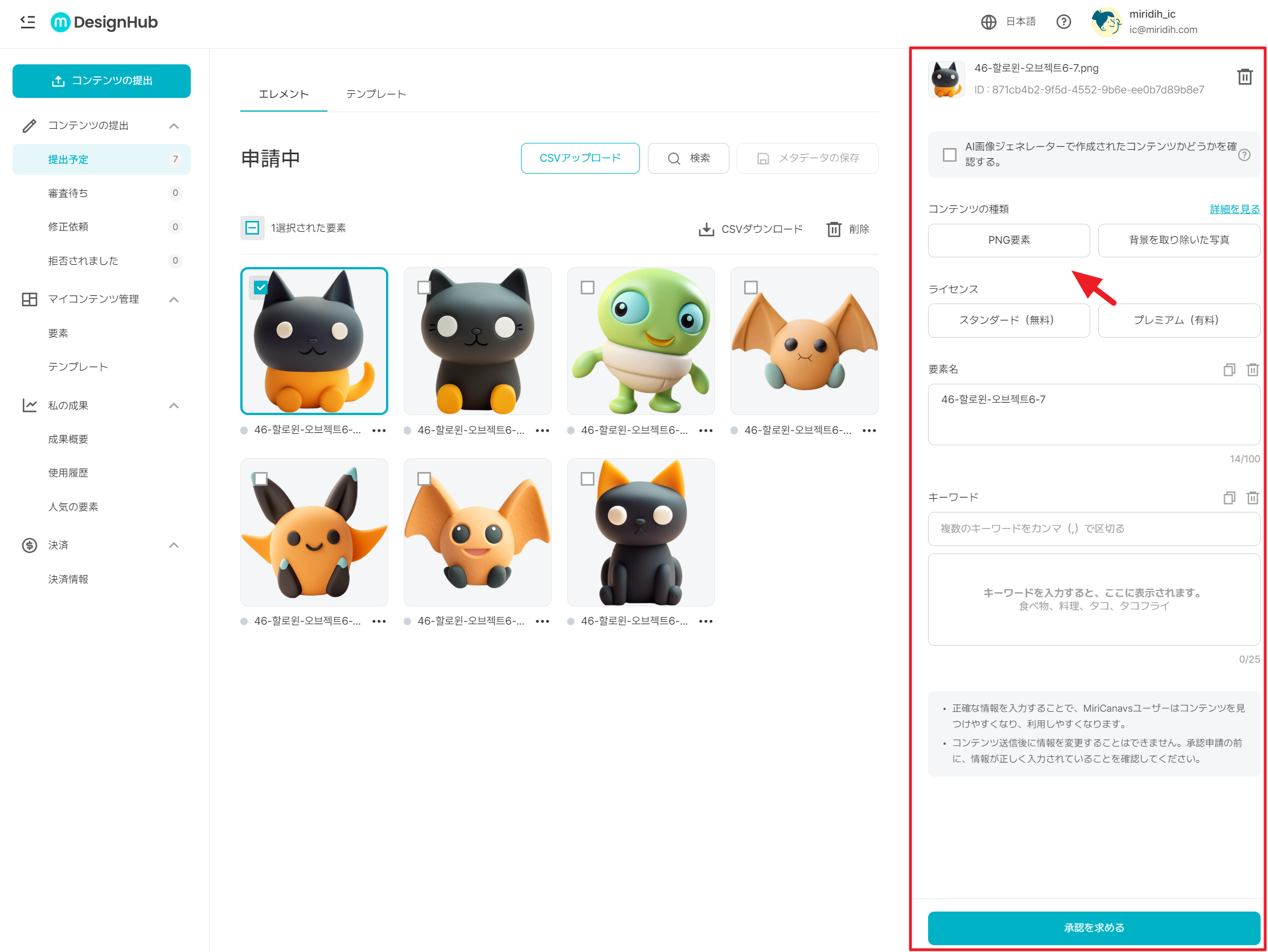This screenshot has width=1268, height=952.
Task: Open the language selector globe icon
Action: pos(989,22)
